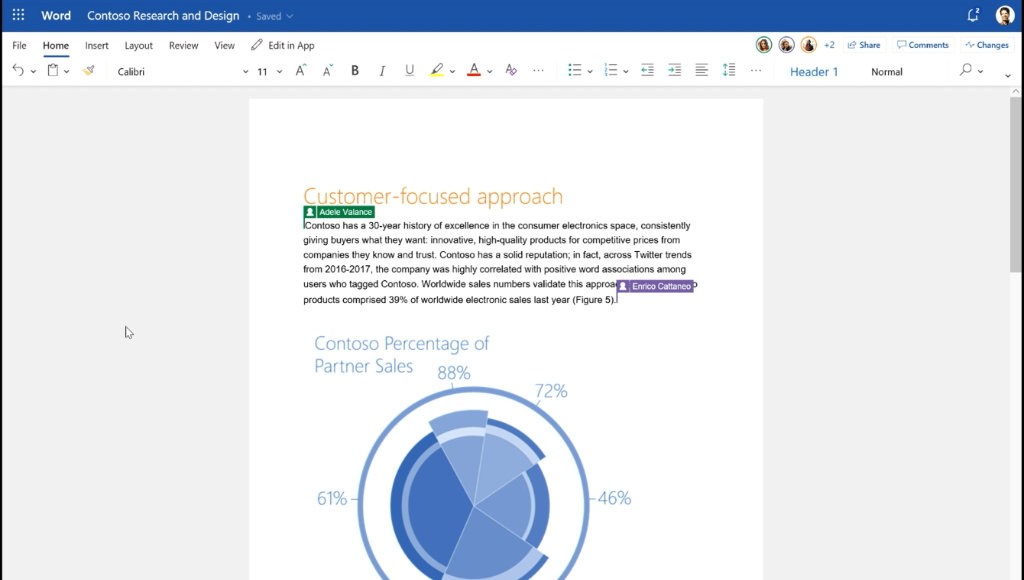Select the second collaborator avatar with purple ring
Screen dimensions: 1024x580
click(x=786, y=44)
